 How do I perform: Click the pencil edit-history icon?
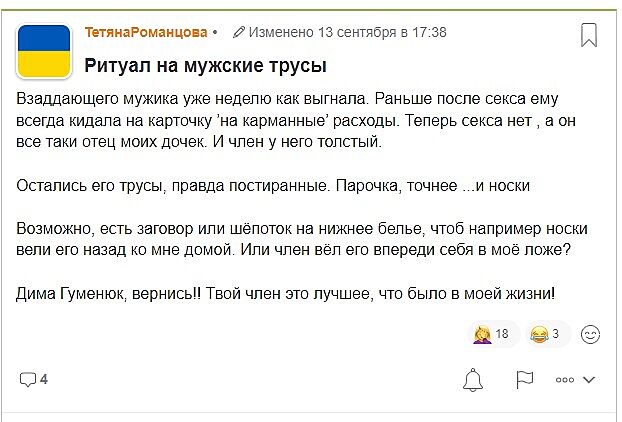click(x=238, y=32)
